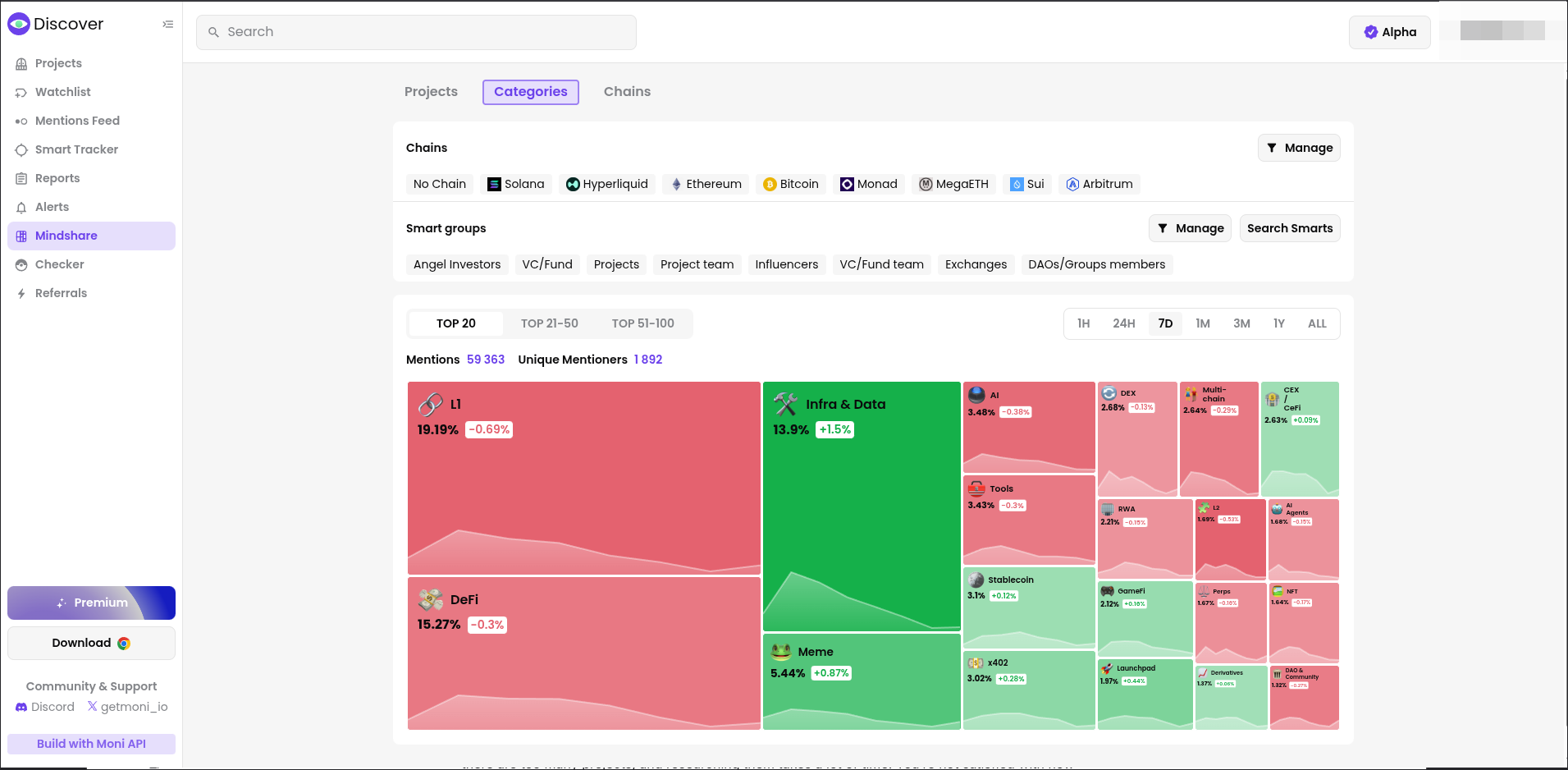The width and height of the screenshot is (1568, 770).
Task: Click the Checker sidebar icon
Action: pyautogui.click(x=21, y=265)
